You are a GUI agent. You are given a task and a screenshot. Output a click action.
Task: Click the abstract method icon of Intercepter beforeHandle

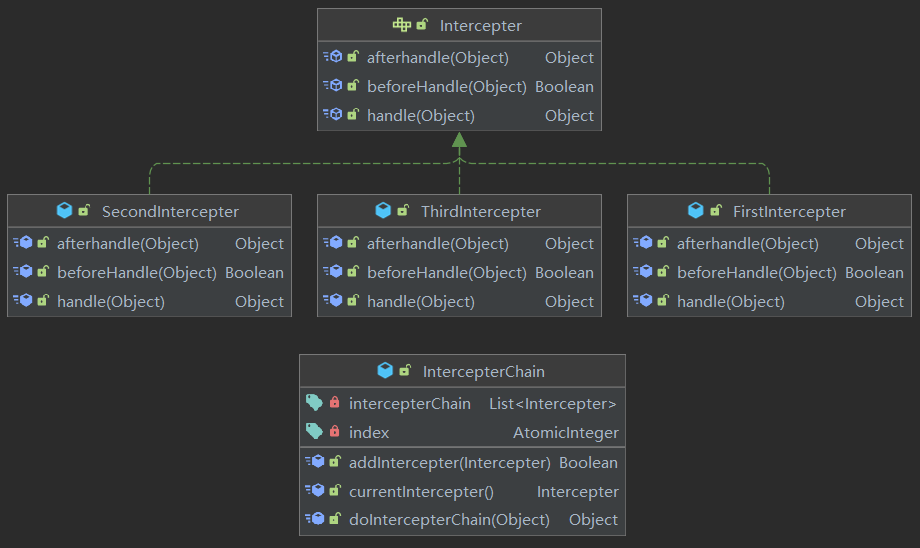(333, 86)
